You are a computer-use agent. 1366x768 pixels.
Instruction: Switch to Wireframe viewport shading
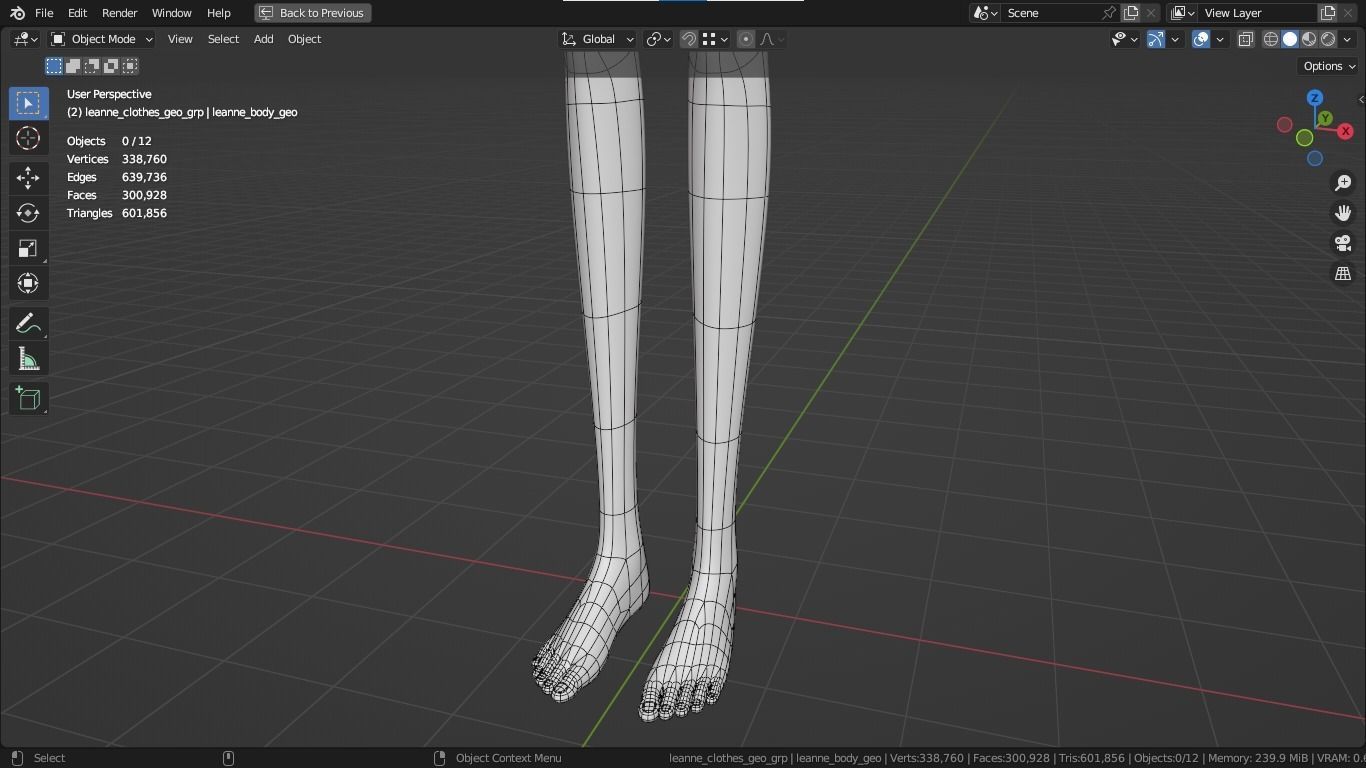[x=1271, y=39]
